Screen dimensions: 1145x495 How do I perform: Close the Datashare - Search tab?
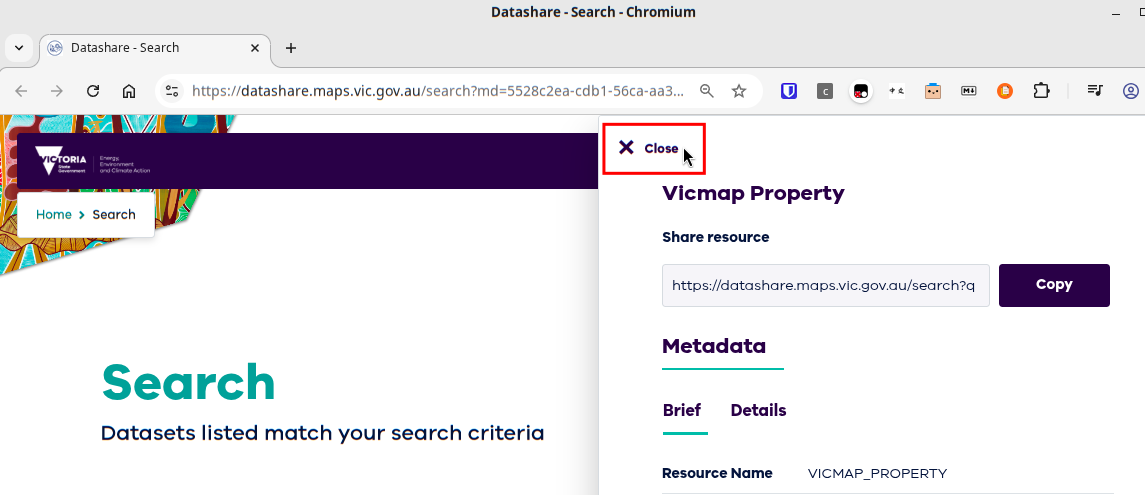(x=255, y=47)
